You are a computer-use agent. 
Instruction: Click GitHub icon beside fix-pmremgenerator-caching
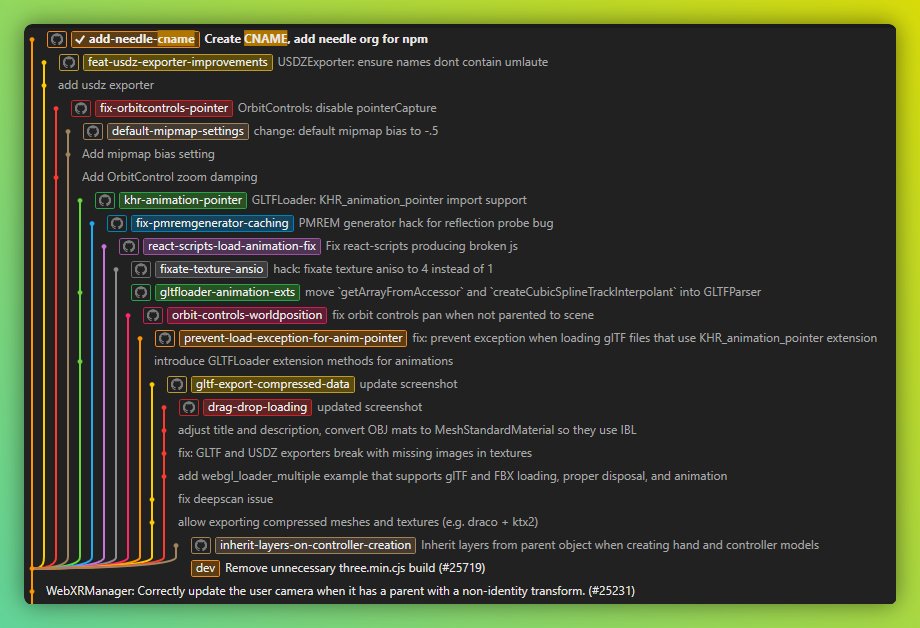pos(117,223)
